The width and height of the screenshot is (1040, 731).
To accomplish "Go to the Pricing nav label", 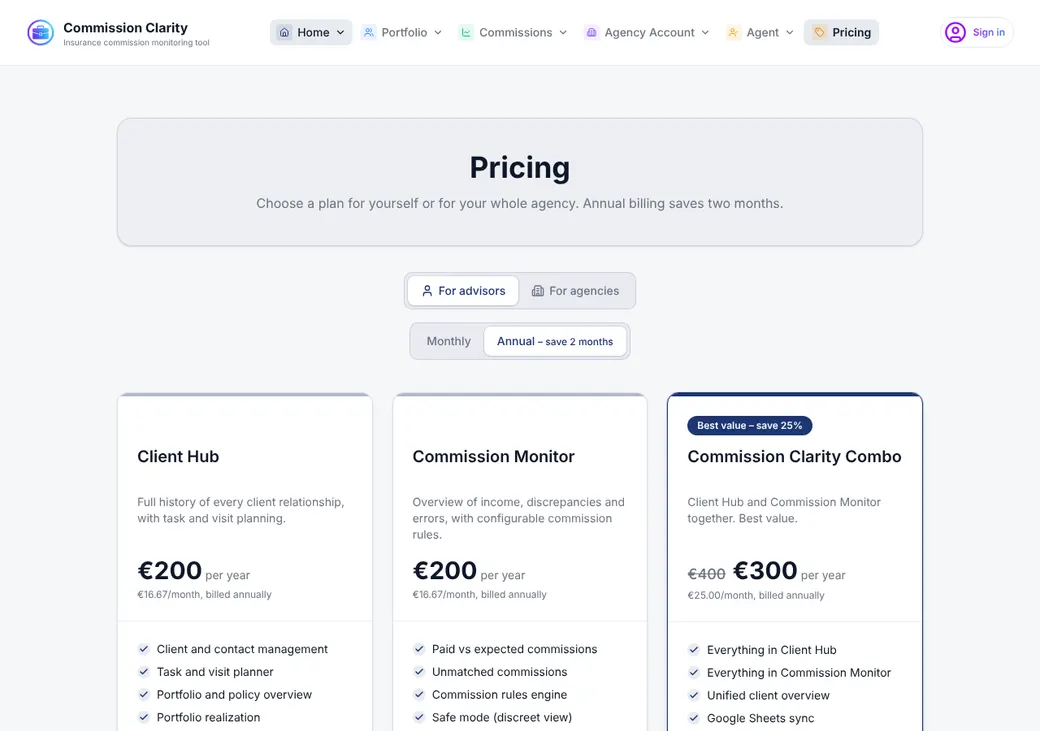I will click(852, 33).
